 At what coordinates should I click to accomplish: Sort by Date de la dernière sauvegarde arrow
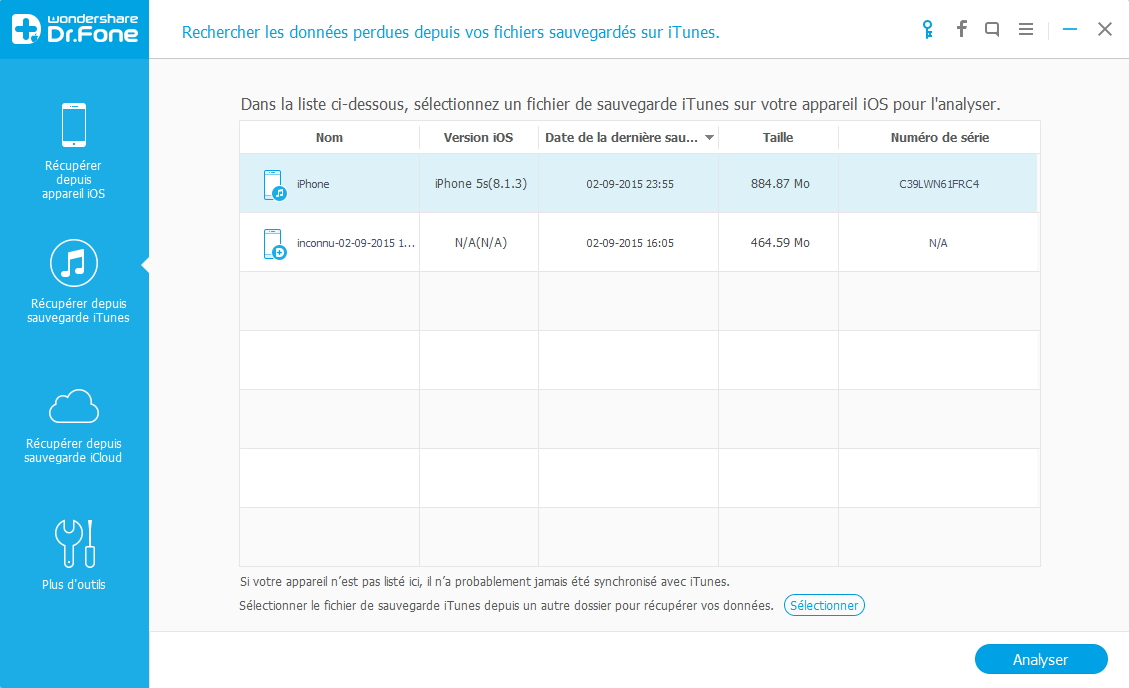point(710,138)
